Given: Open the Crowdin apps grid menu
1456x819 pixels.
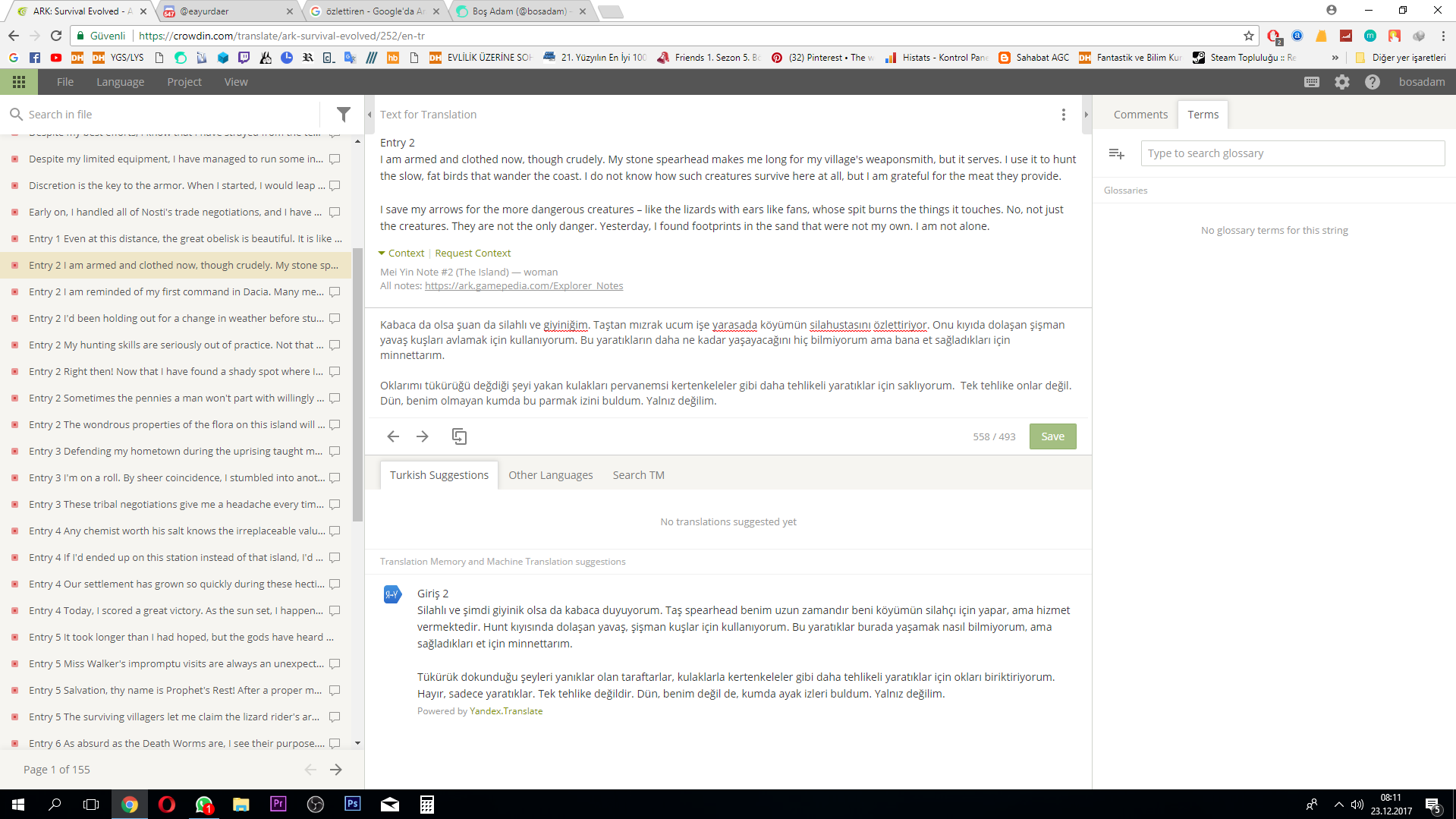Looking at the screenshot, I should pos(19,82).
